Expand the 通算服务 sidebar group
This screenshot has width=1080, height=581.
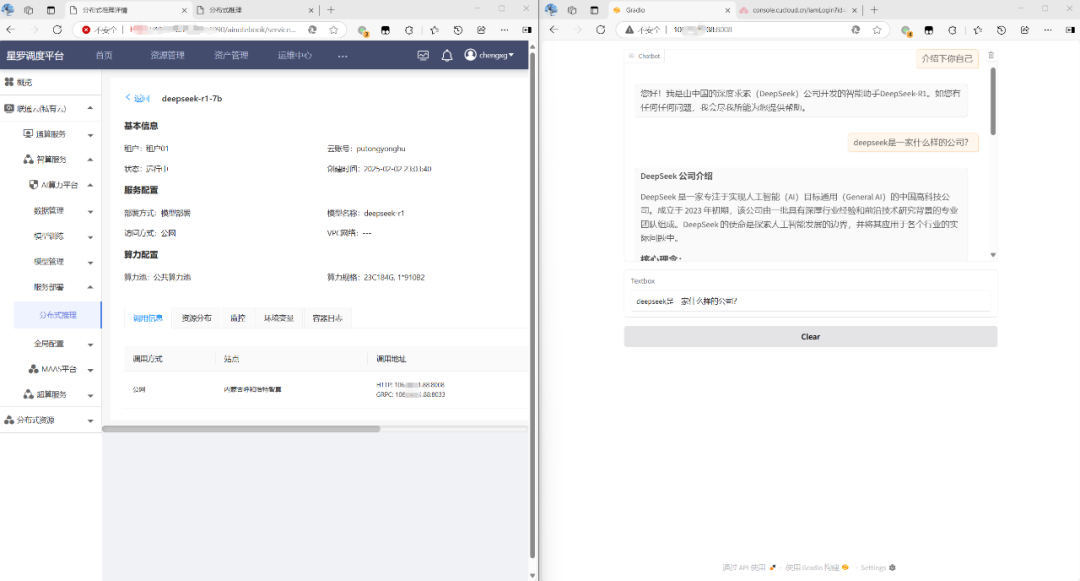[51, 134]
